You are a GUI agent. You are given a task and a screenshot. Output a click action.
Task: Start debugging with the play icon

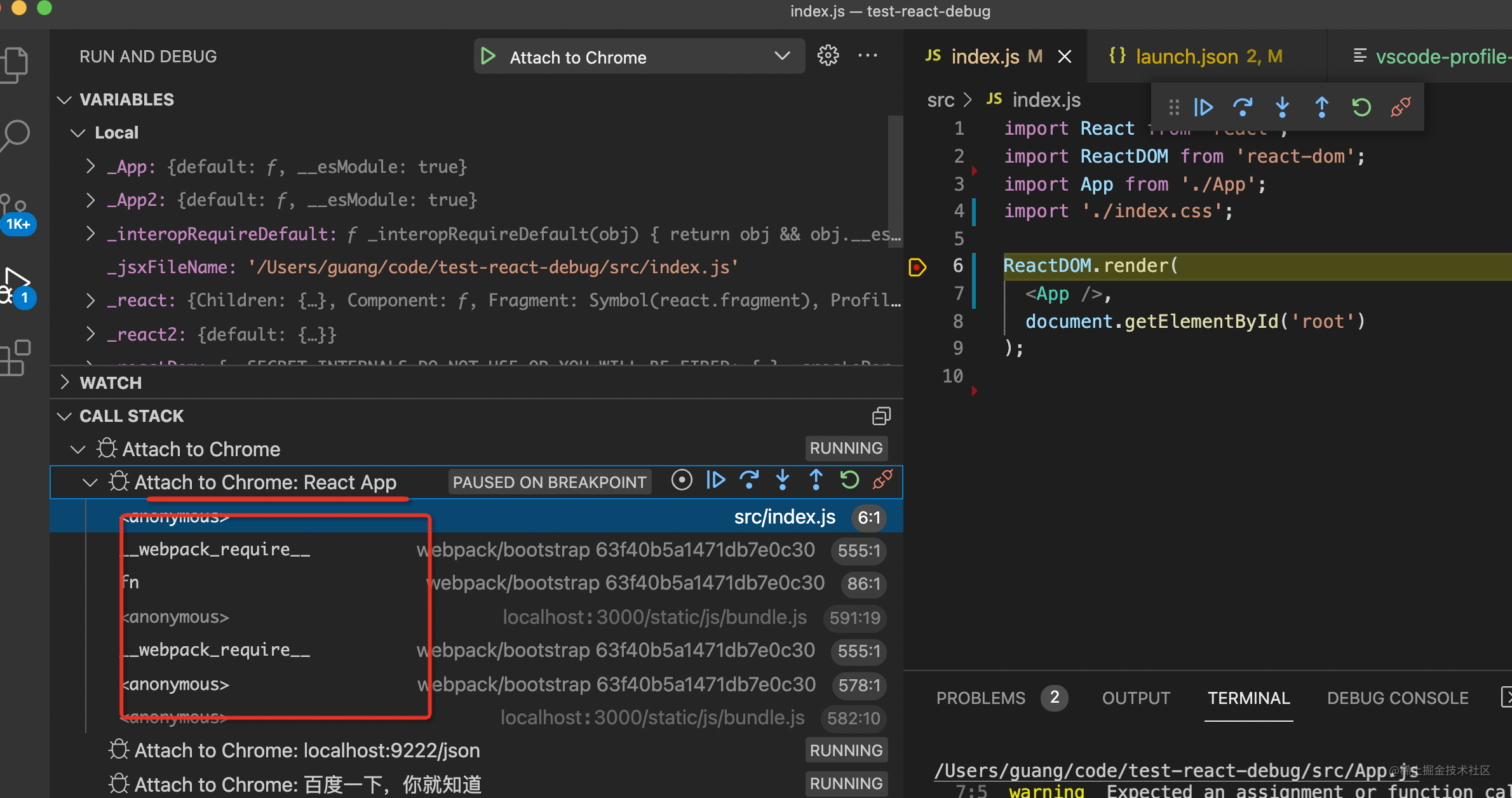click(487, 56)
